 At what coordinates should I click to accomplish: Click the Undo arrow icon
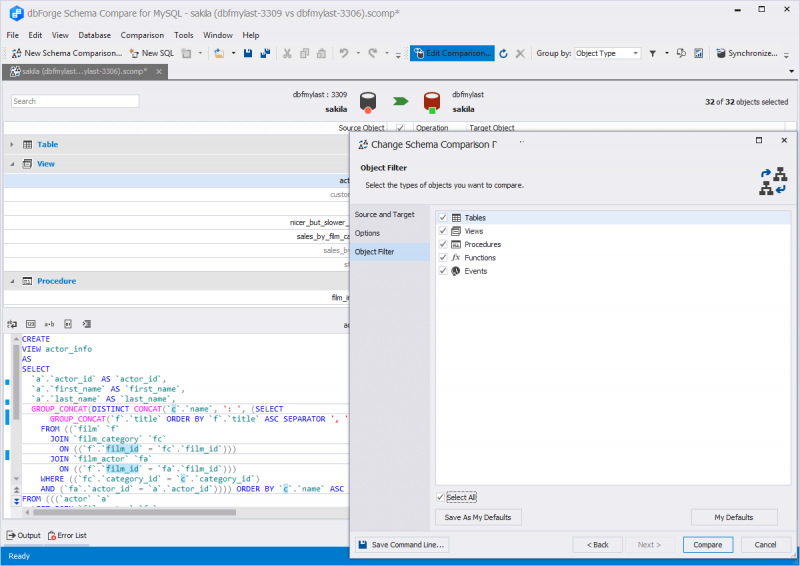pos(344,53)
